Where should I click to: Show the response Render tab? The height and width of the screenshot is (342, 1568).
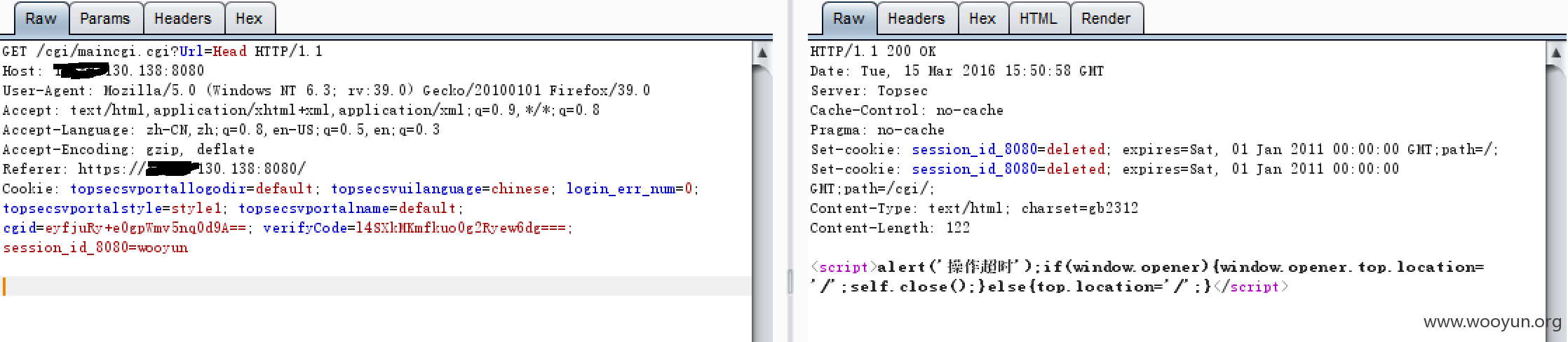coord(1106,19)
